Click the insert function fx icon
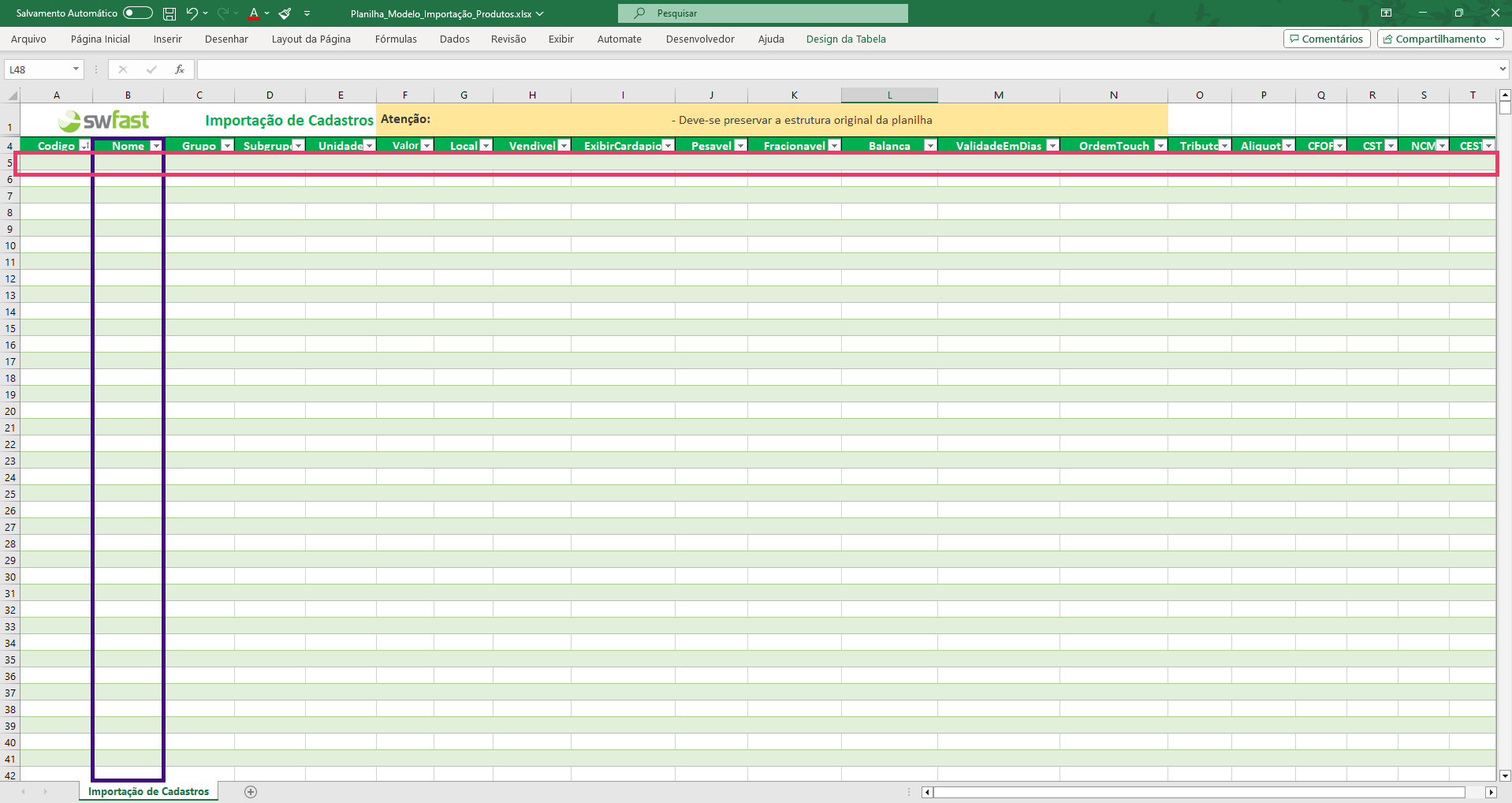The width and height of the screenshot is (1512, 803). coord(180,69)
